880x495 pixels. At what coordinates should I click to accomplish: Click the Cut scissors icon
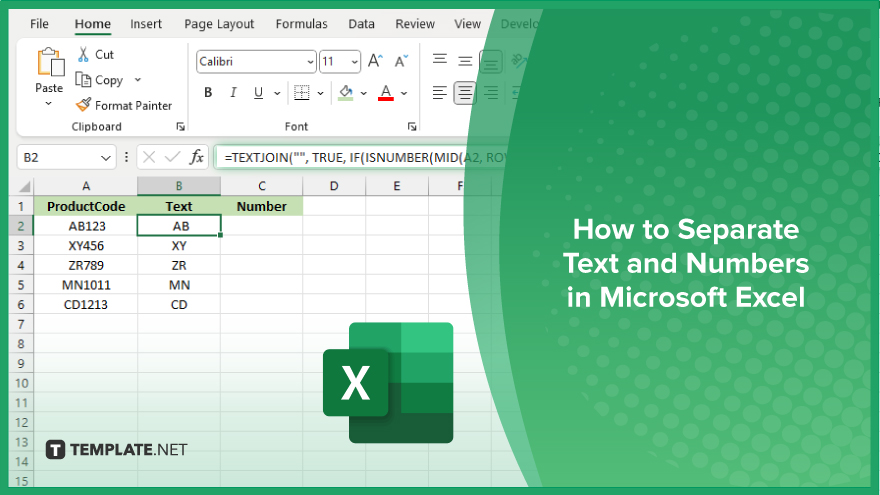[83, 54]
